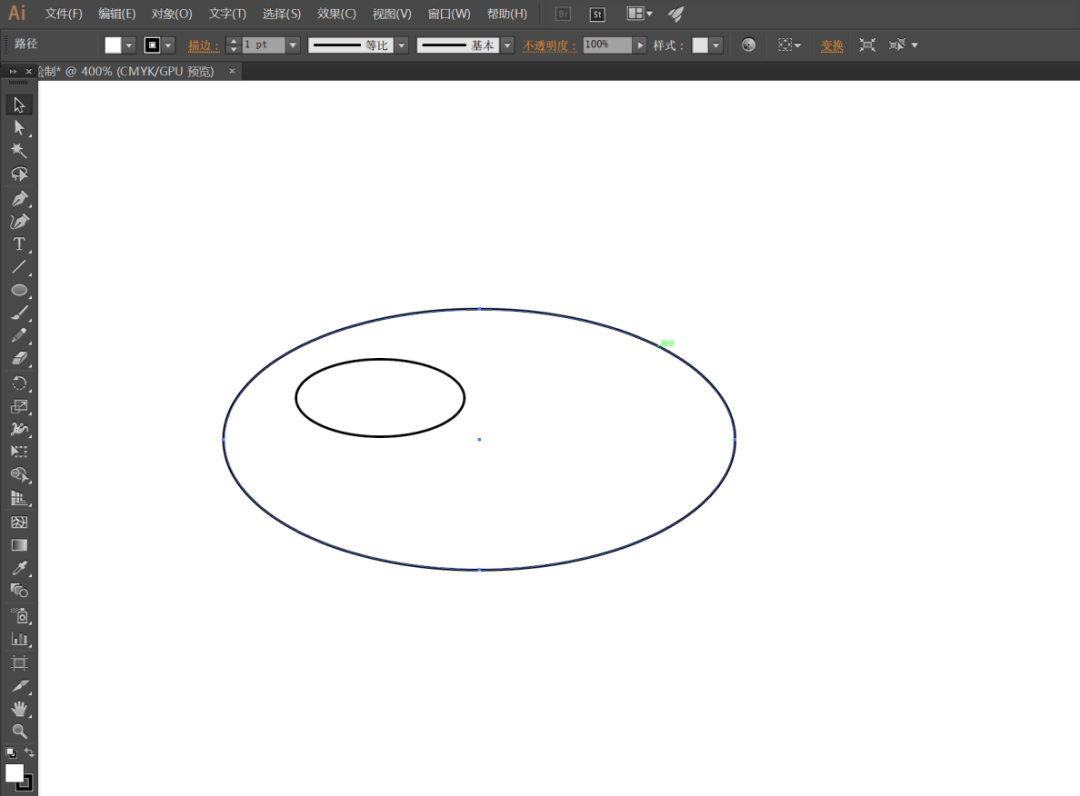
Task: Open the 编辑(E) menu
Action: [x=116, y=14]
